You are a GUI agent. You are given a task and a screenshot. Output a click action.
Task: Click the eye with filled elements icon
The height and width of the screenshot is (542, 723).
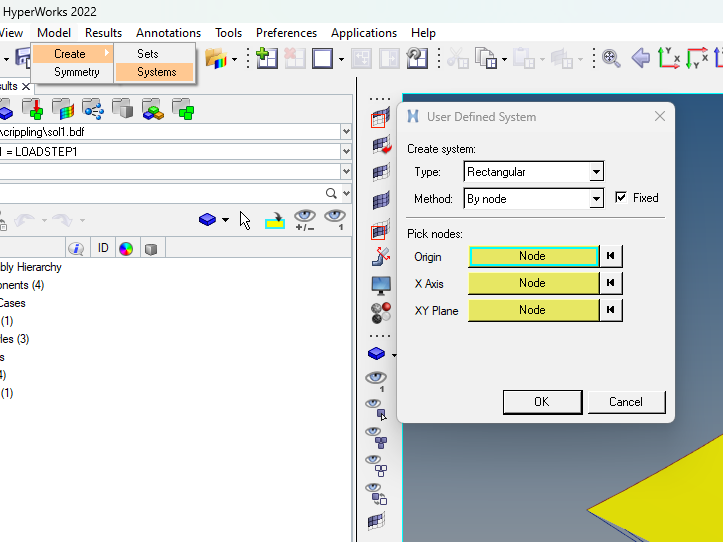pyautogui.click(x=377, y=438)
